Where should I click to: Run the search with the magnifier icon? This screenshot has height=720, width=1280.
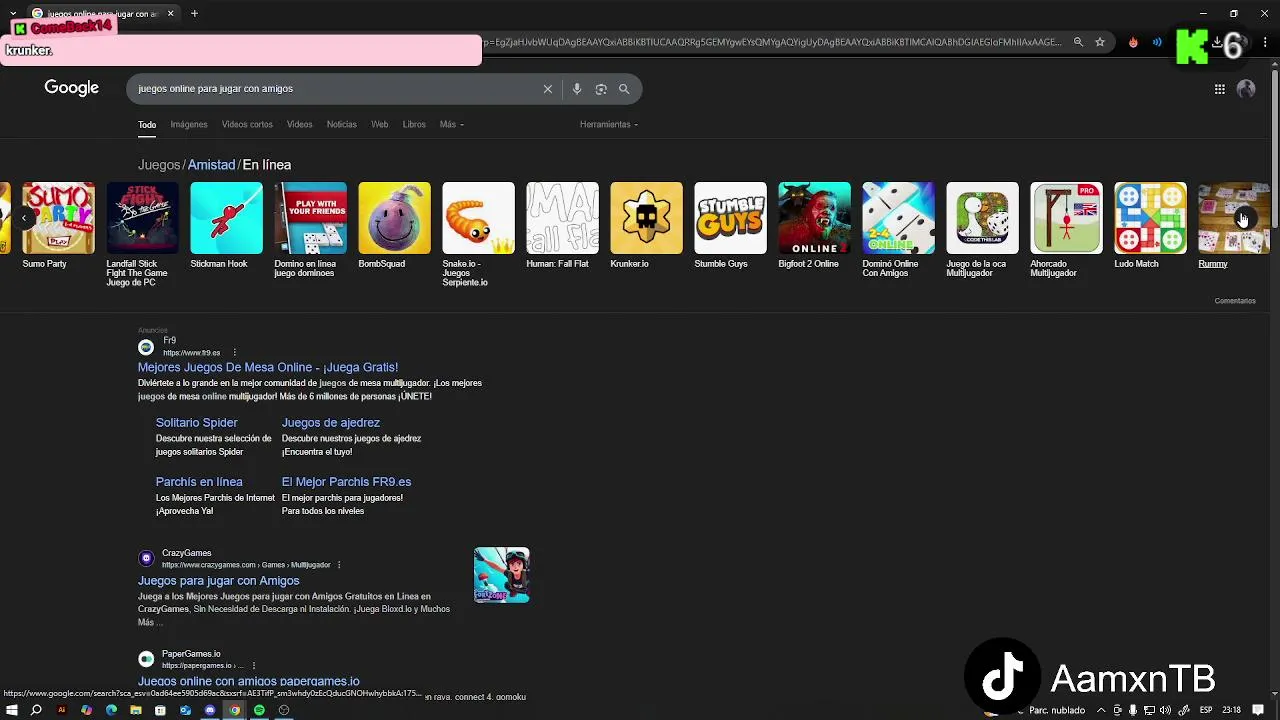tap(624, 89)
